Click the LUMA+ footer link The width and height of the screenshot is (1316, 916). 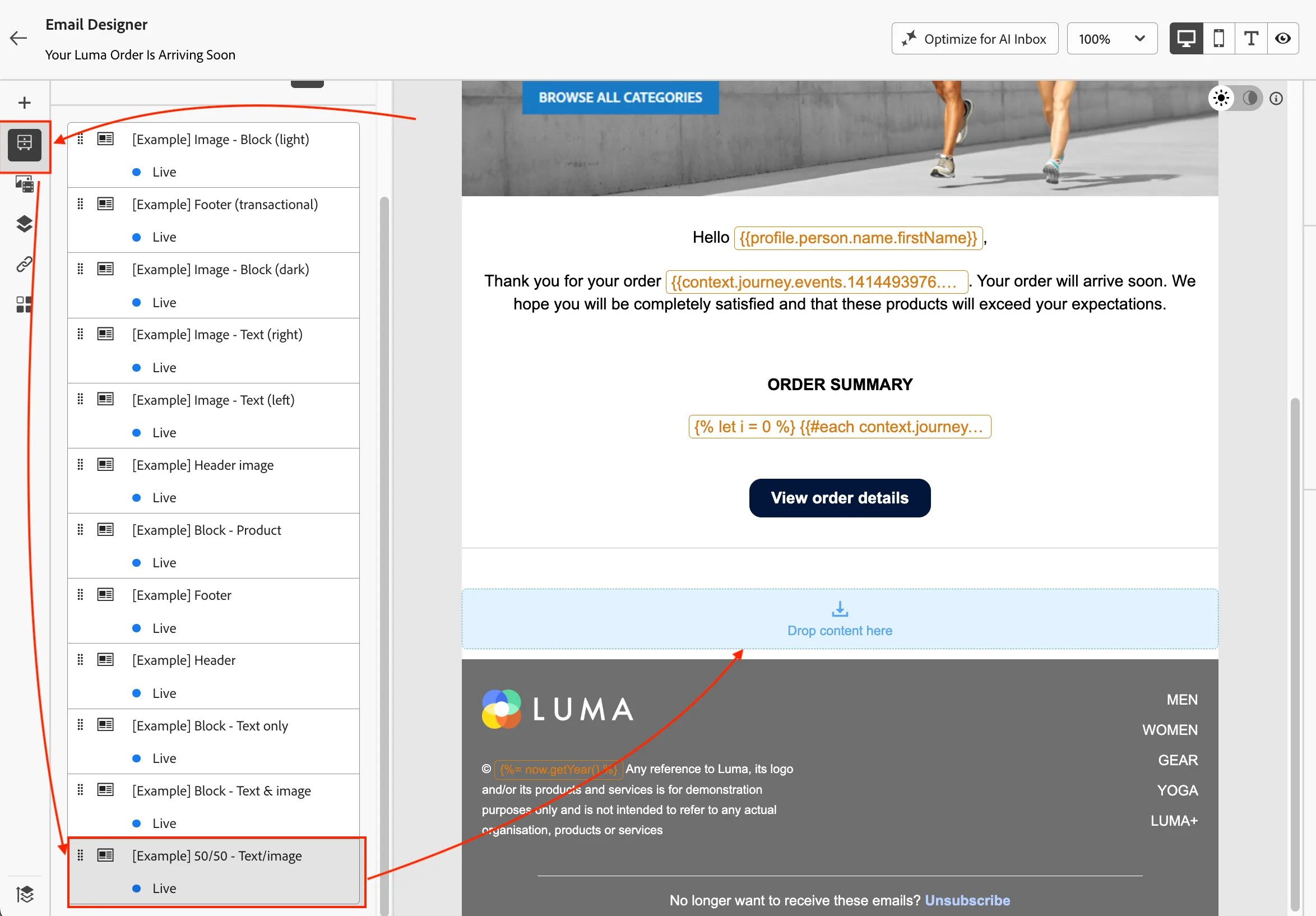1174,821
